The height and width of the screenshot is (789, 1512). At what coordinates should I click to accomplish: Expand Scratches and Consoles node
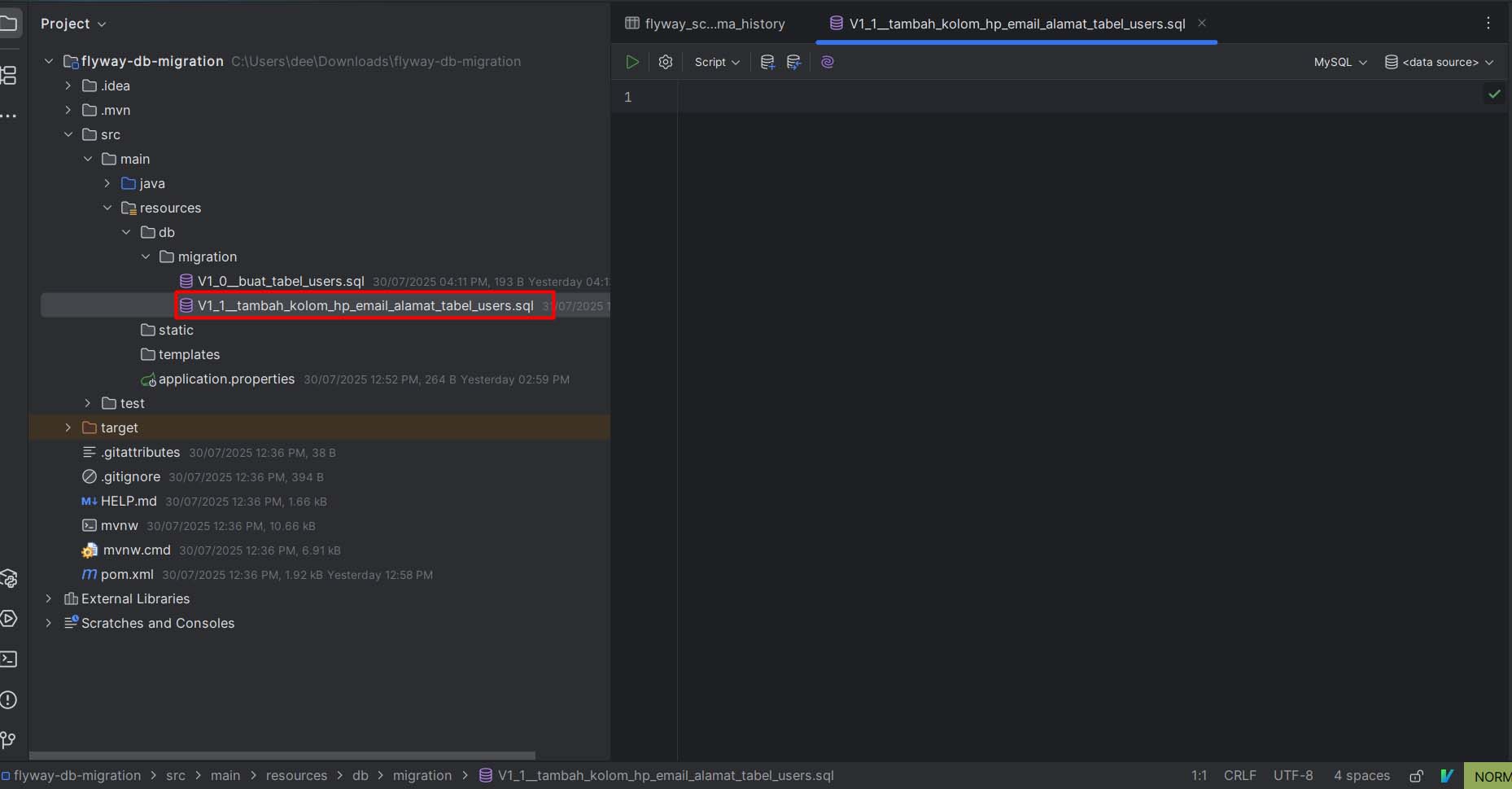coord(49,623)
